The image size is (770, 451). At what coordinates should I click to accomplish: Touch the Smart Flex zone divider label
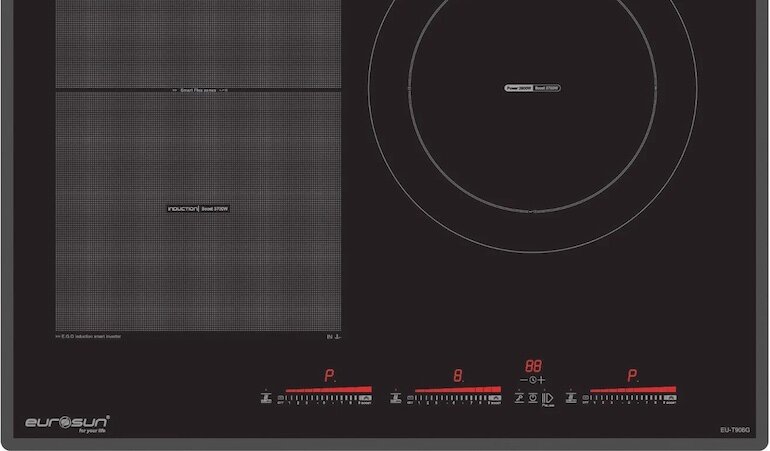coord(198,90)
